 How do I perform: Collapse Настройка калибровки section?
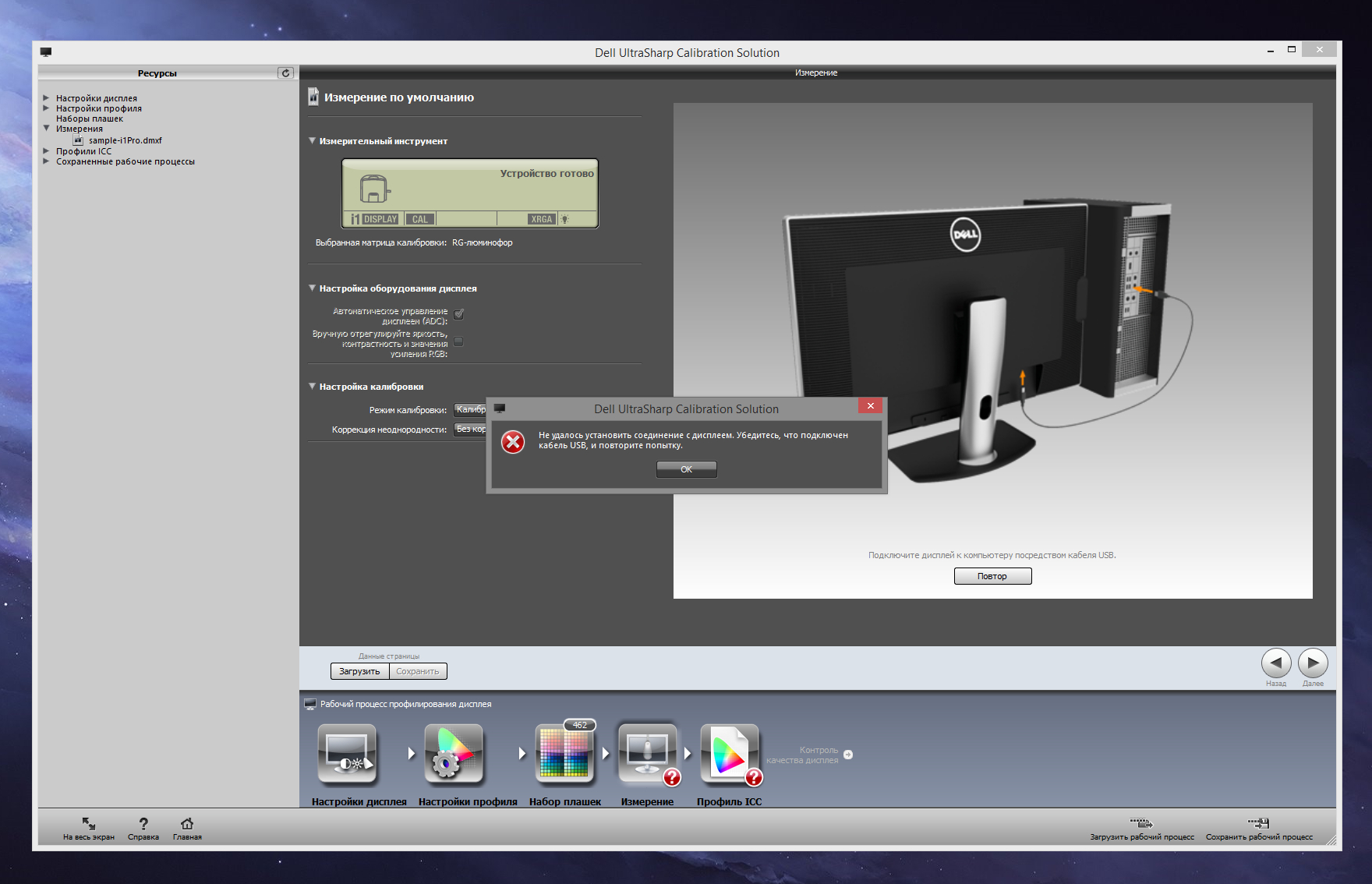[313, 386]
